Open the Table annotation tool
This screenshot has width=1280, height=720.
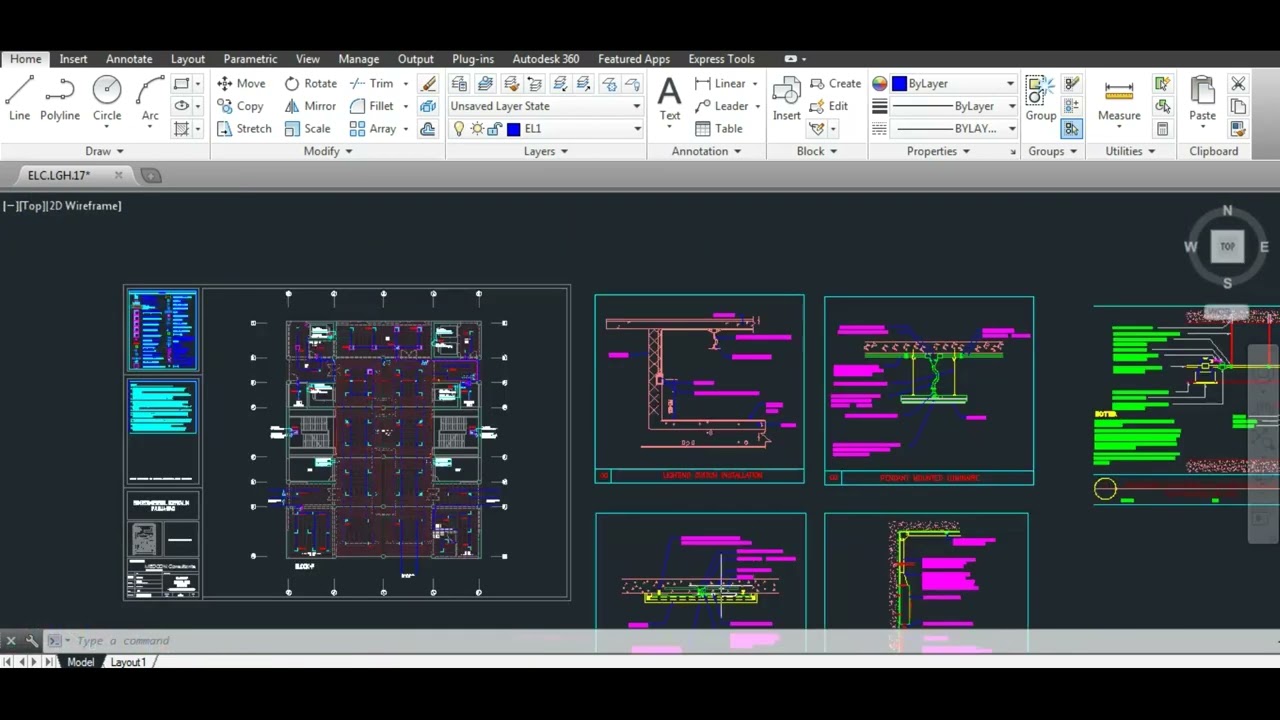click(x=719, y=129)
